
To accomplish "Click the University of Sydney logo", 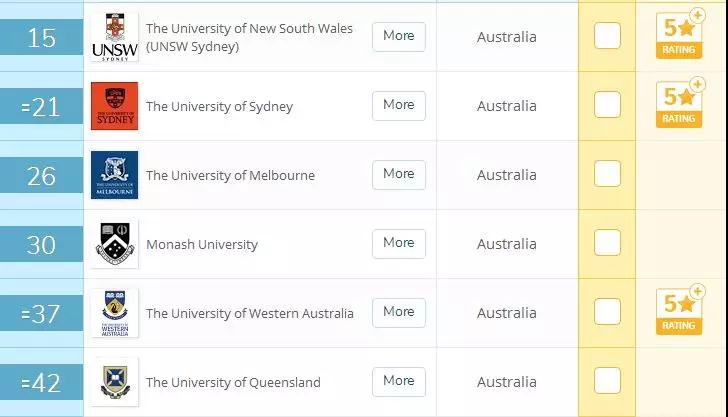I will (114, 106).
